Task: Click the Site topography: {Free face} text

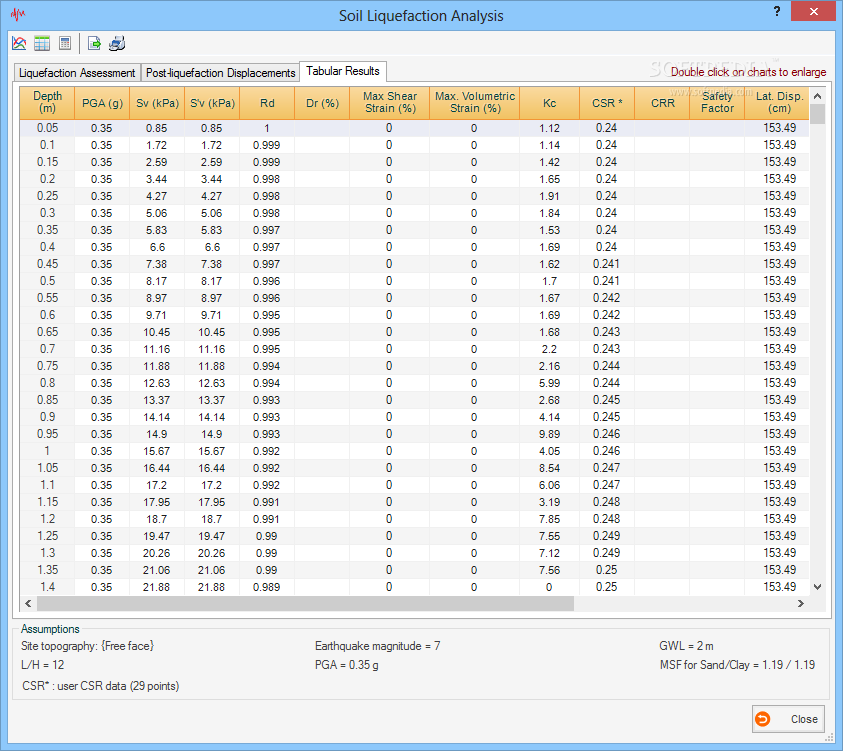Action: [87, 646]
